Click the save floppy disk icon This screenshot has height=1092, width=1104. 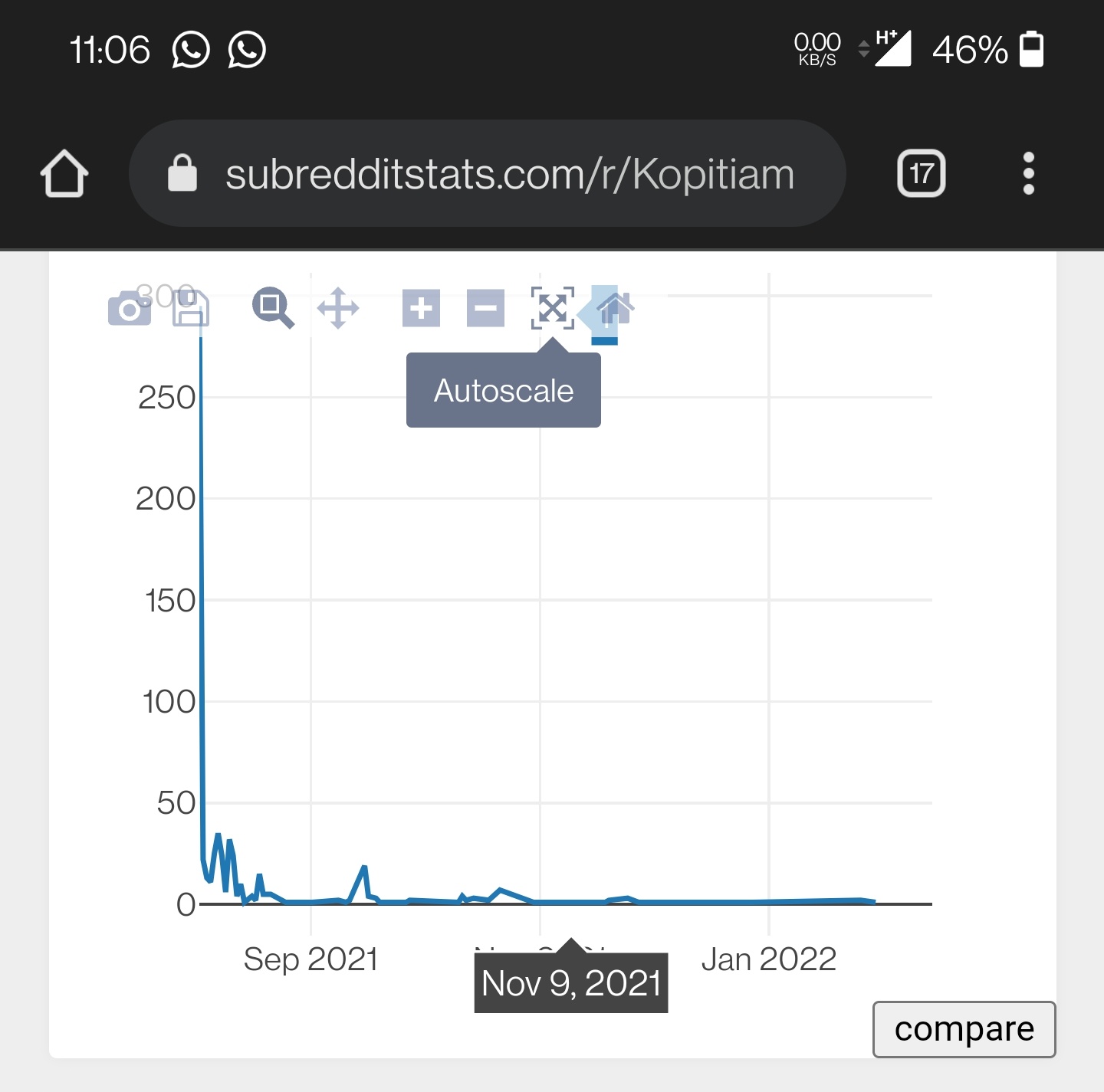pos(191,308)
